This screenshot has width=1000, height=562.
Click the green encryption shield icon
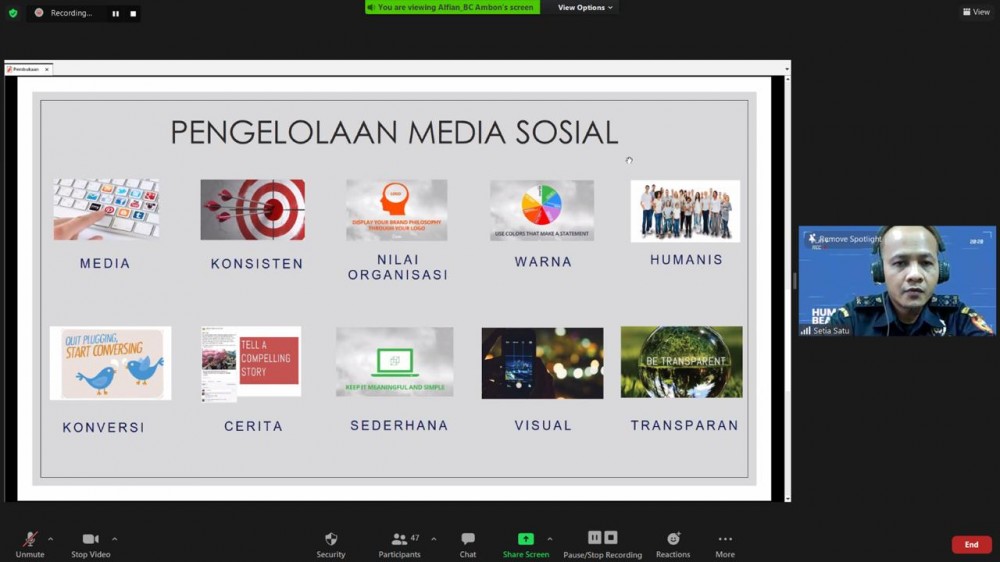click(x=13, y=13)
